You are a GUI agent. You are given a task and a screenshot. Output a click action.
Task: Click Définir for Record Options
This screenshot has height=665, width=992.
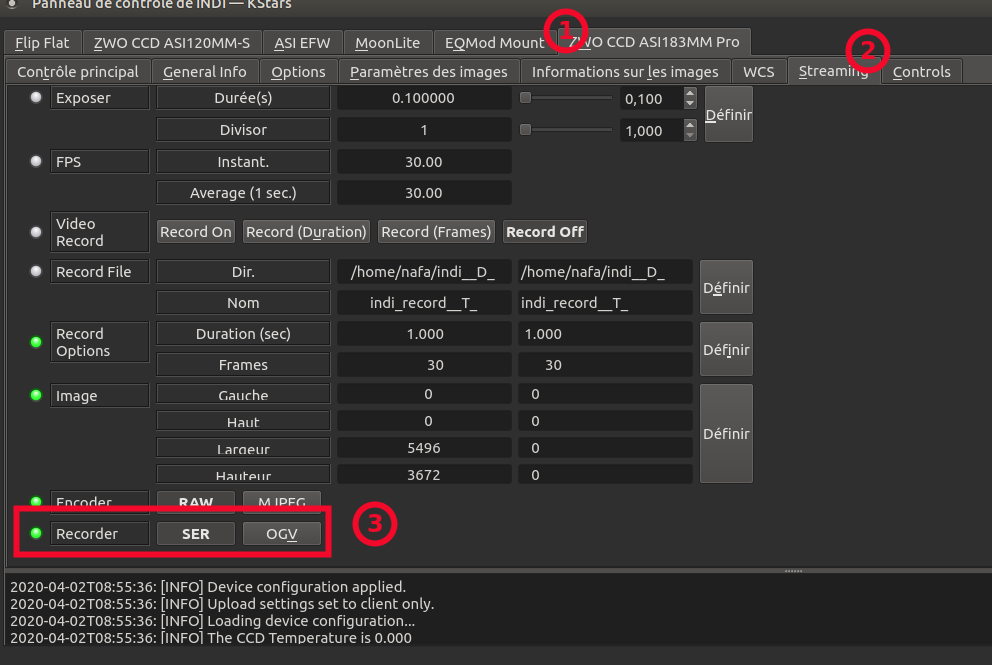[x=726, y=349]
